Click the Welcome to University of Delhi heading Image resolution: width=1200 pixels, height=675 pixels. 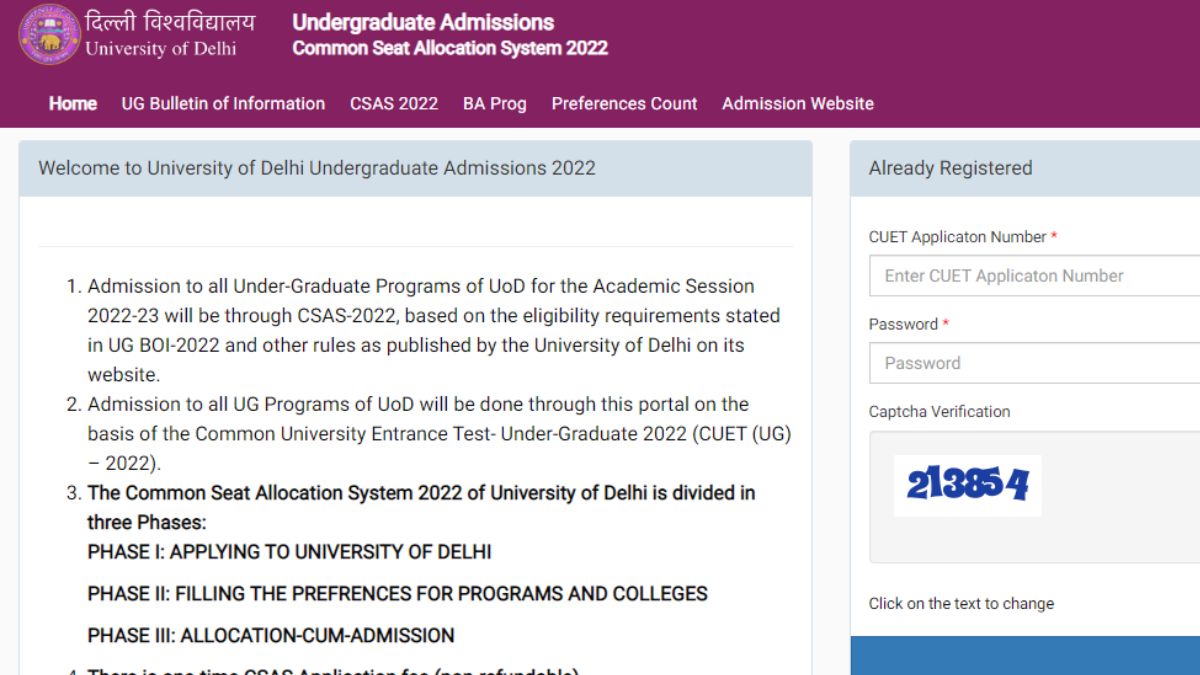coord(317,168)
